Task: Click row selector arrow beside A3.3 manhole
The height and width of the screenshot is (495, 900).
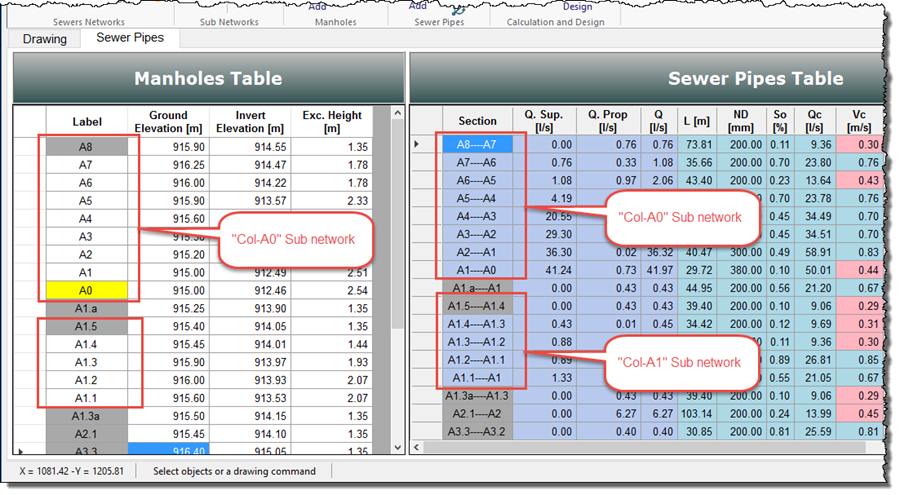Action: (x=22, y=451)
